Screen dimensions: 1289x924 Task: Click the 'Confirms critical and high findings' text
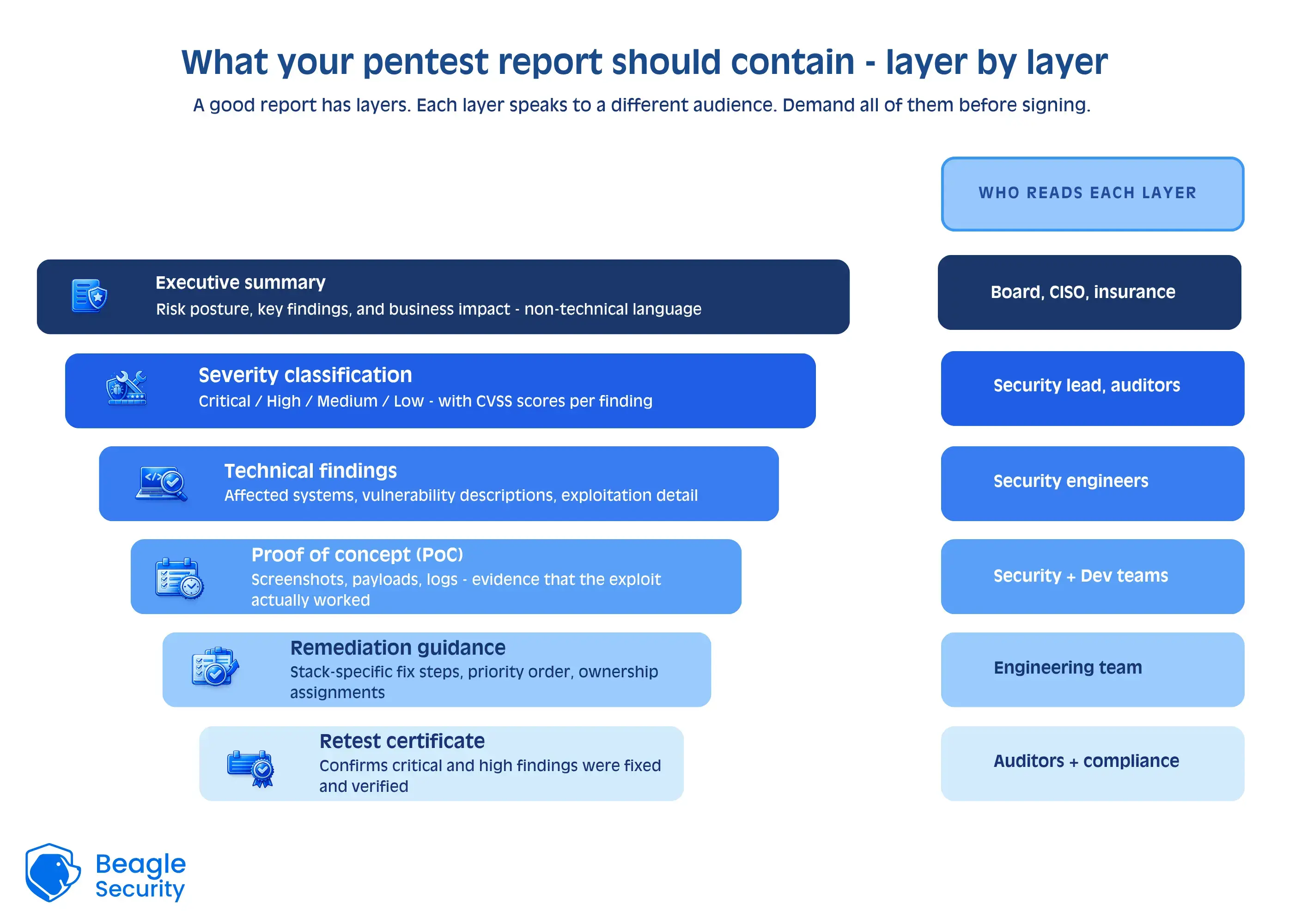point(490,776)
